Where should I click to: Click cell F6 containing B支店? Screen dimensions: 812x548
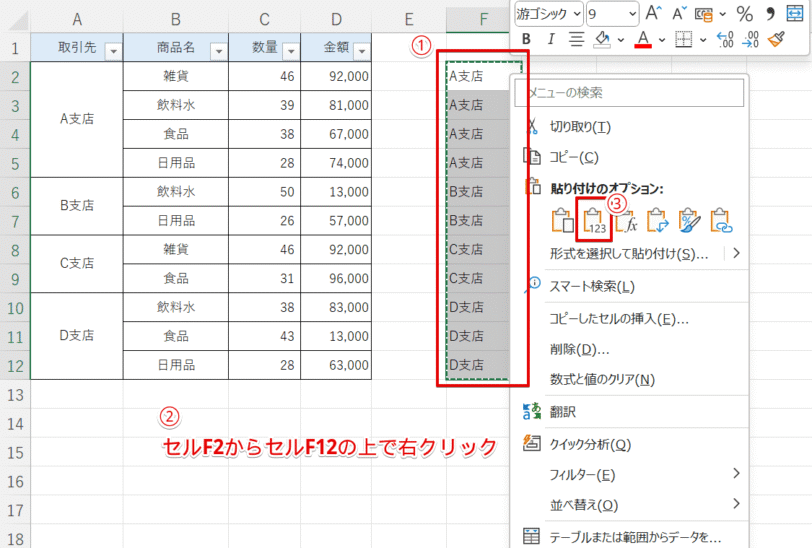(476, 192)
